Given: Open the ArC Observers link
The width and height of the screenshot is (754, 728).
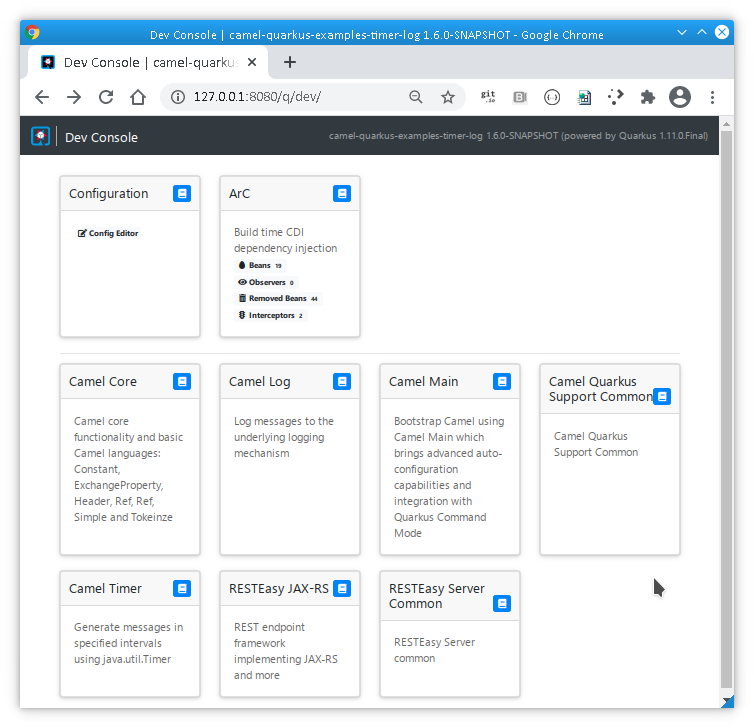Looking at the screenshot, I should [266, 283].
